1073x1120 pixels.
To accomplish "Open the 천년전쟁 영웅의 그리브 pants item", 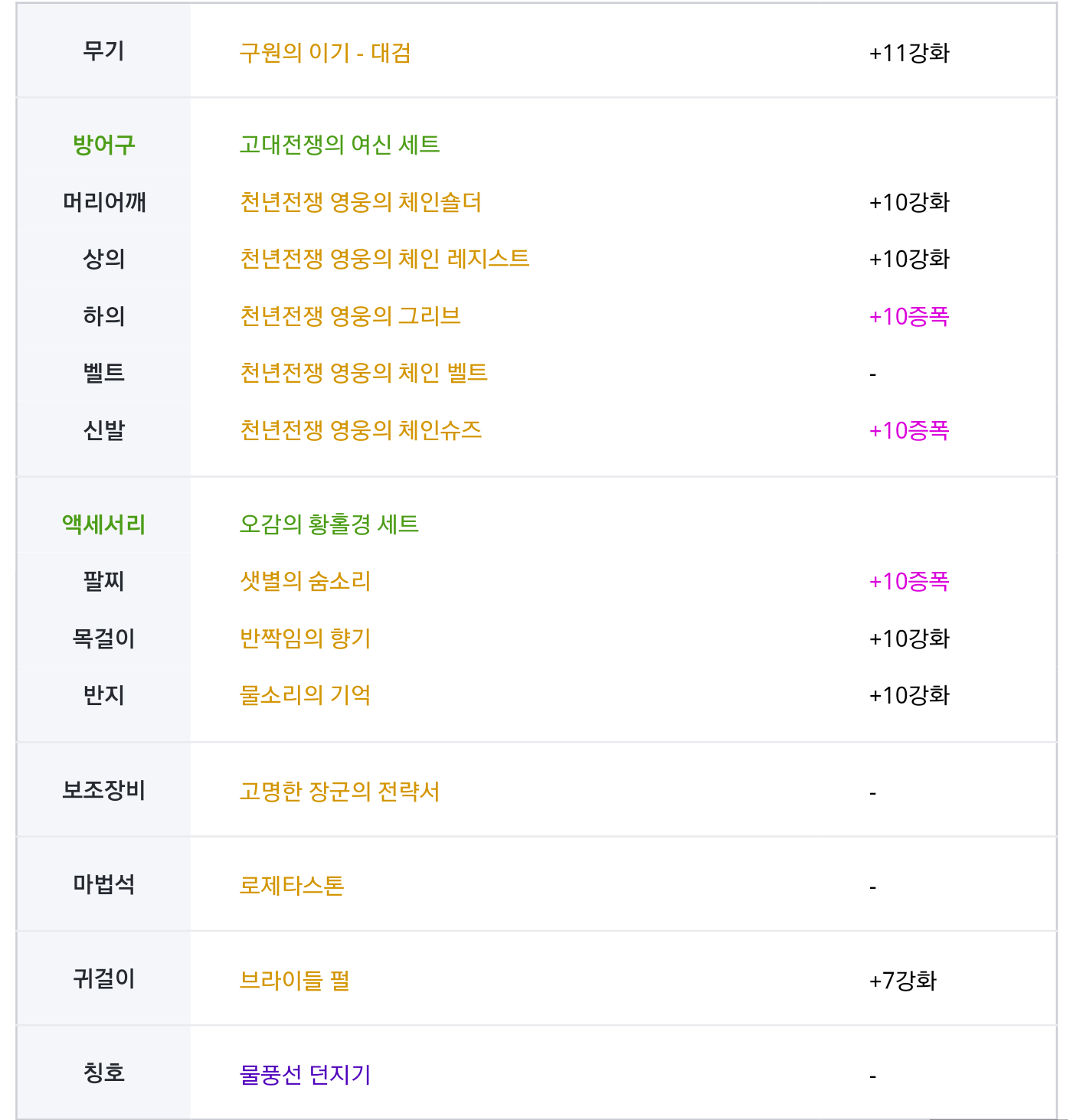I will point(350,316).
